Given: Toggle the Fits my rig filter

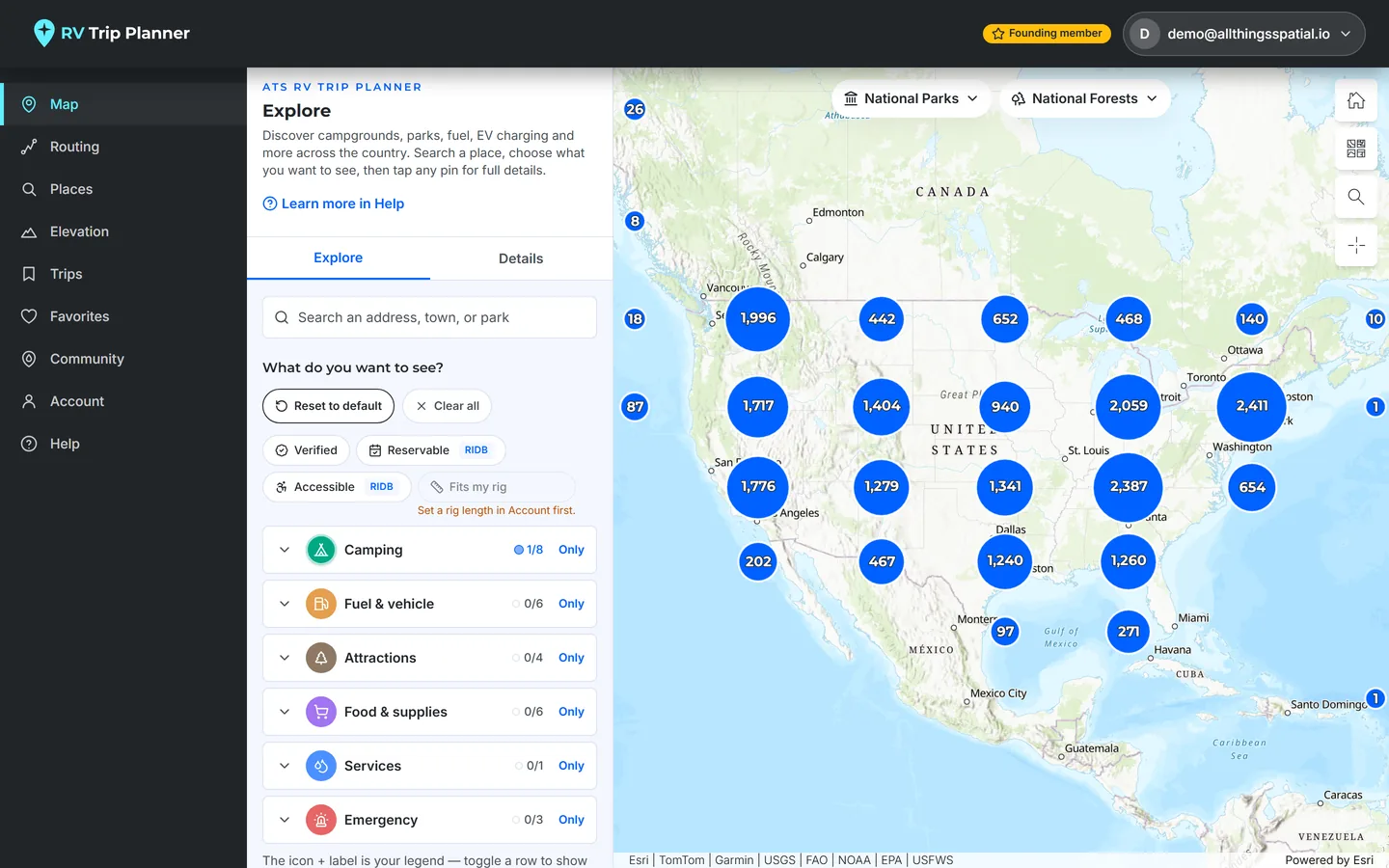Looking at the screenshot, I should click(497, 487).
